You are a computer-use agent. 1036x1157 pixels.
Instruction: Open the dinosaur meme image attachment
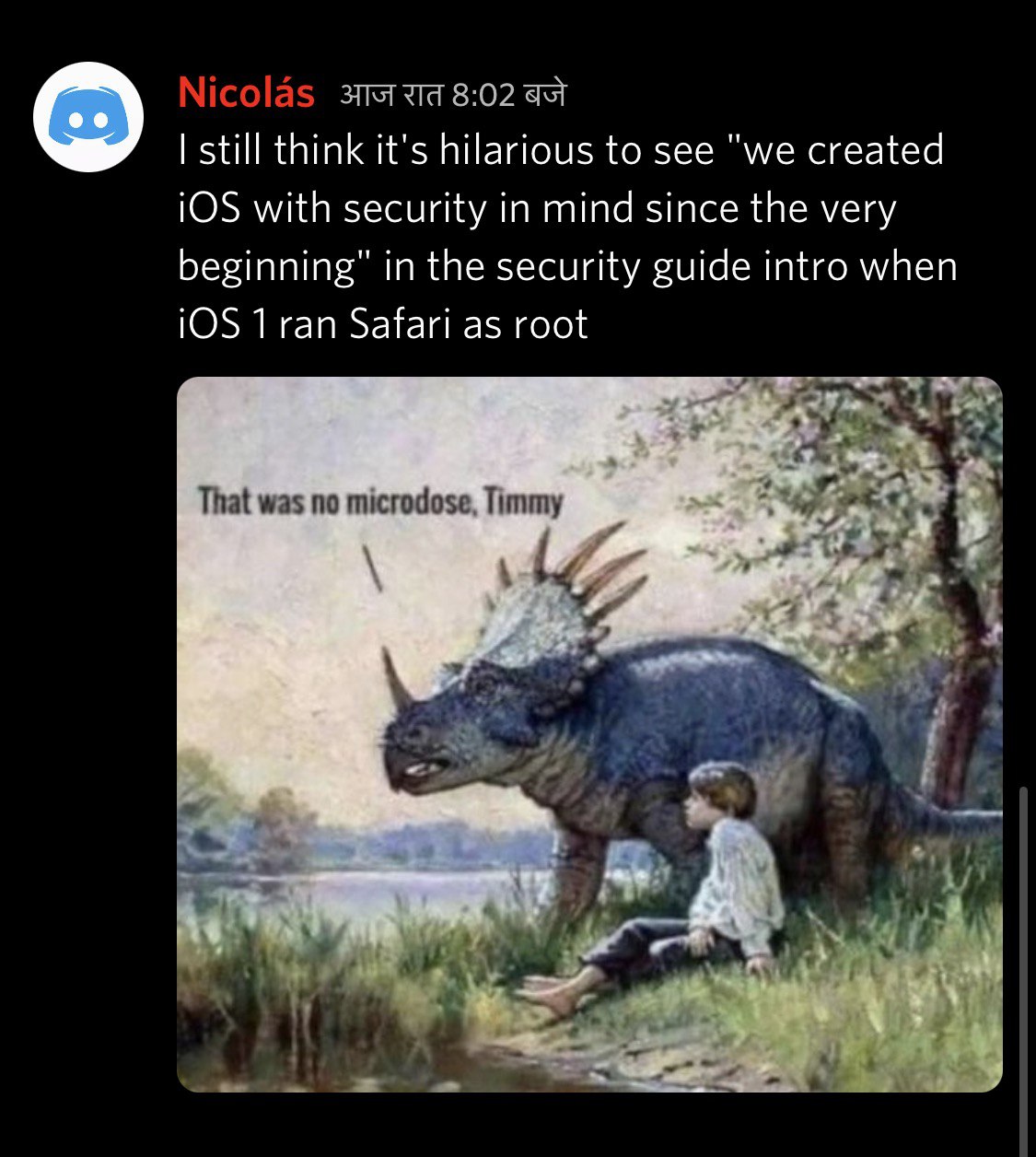(589, 734)
